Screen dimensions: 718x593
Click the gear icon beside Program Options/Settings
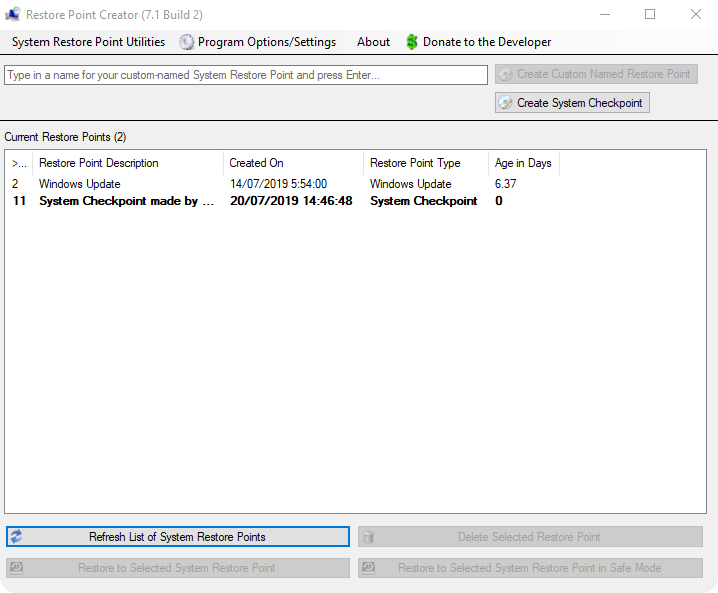pyautogui.click(x=186, y=42)
